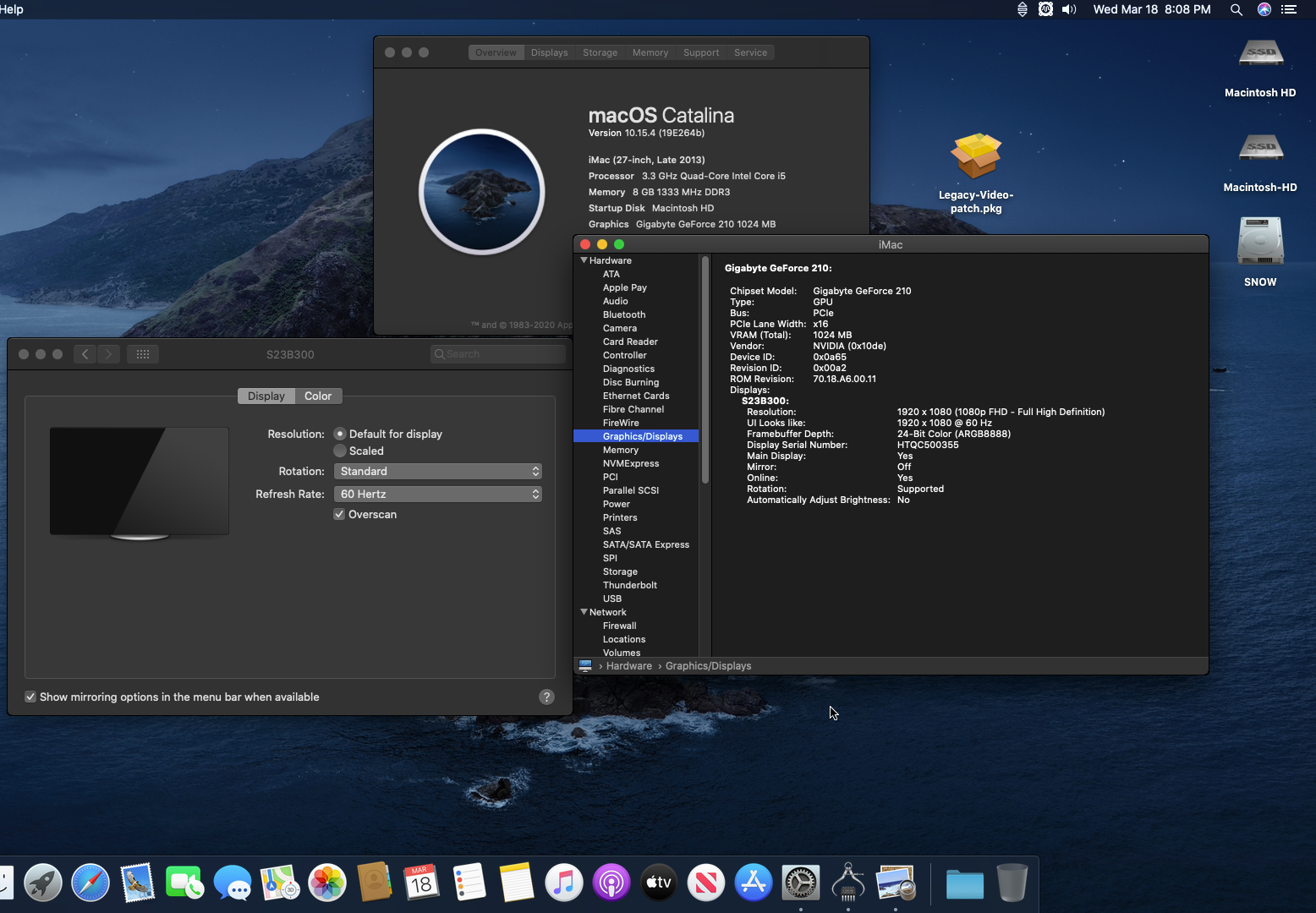Viewport: 1316px width, 913px height.
Task: Open the Music app in the Dock
Action: pos(564,883)
